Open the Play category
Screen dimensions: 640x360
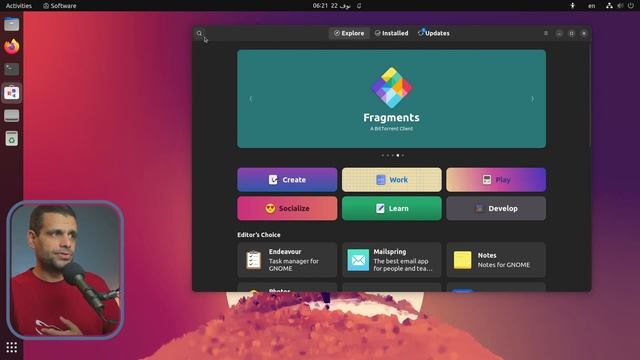point(496,180)
